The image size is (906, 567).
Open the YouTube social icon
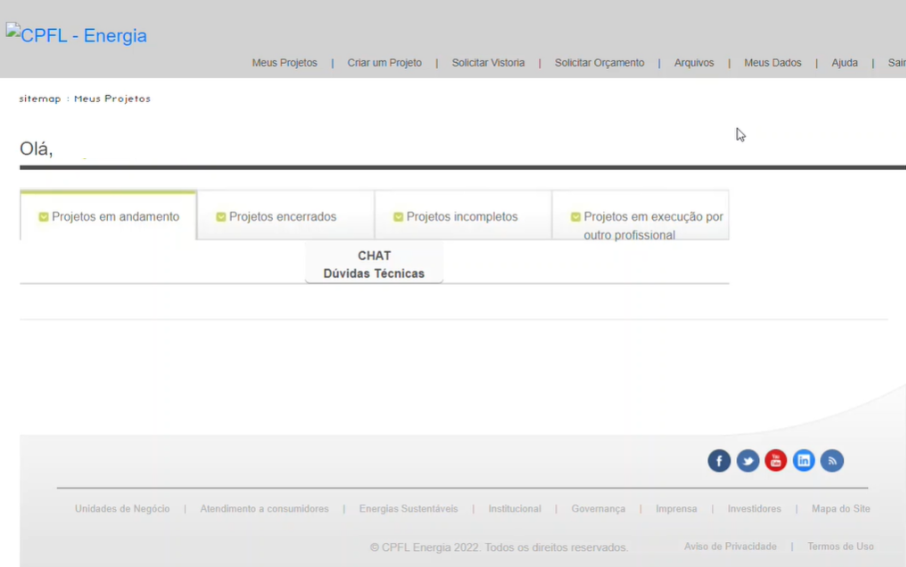click(775, 461)
